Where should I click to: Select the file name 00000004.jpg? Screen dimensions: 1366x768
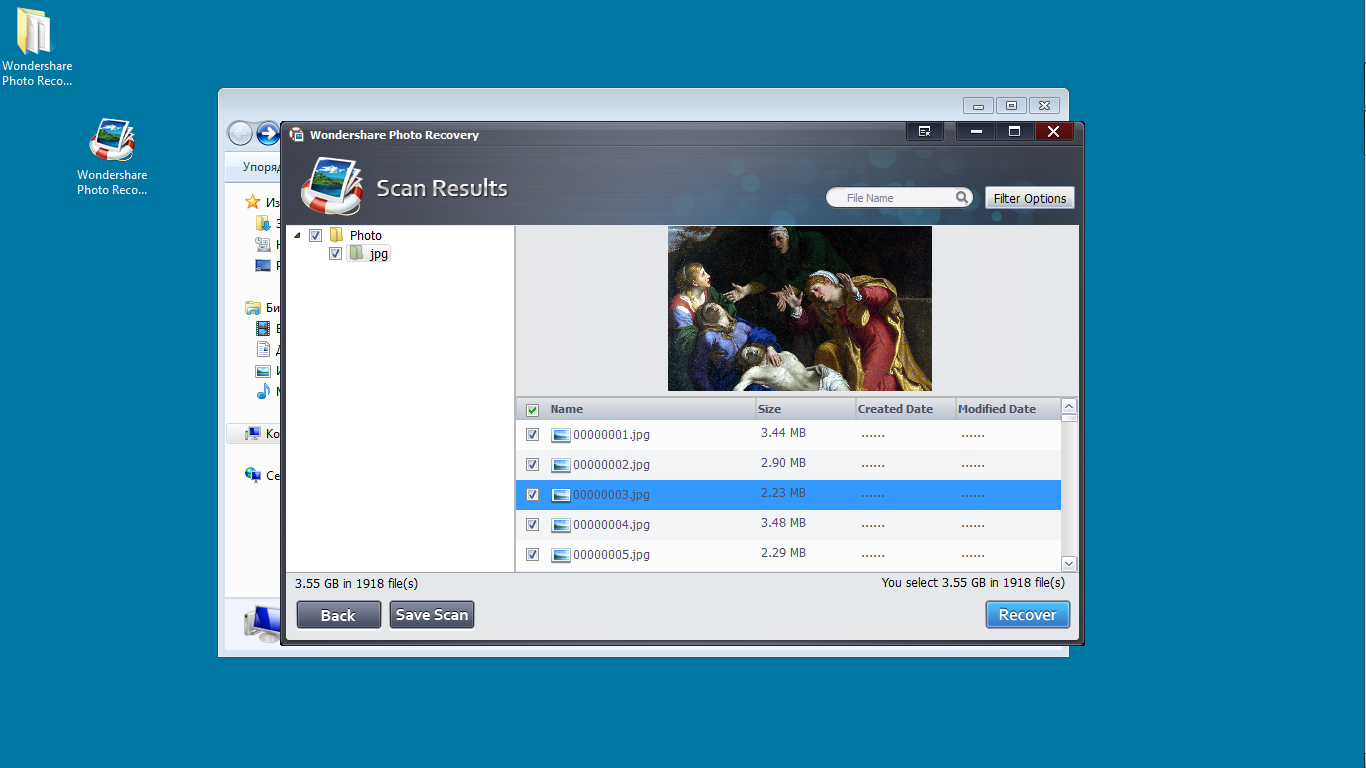click(x=612, y=525)
